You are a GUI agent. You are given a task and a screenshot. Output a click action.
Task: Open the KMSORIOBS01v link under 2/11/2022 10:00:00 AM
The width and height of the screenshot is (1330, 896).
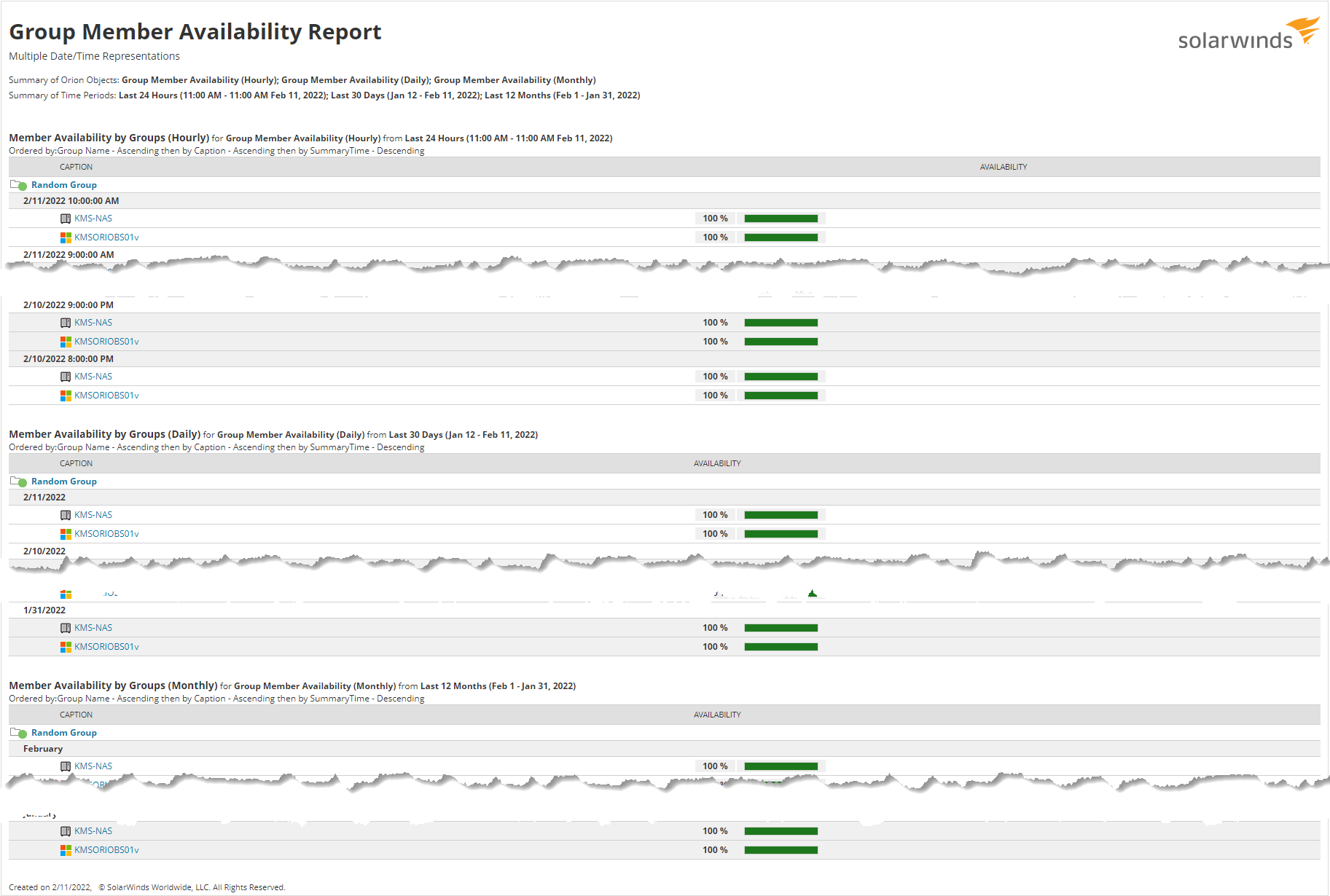coord(106,237)
